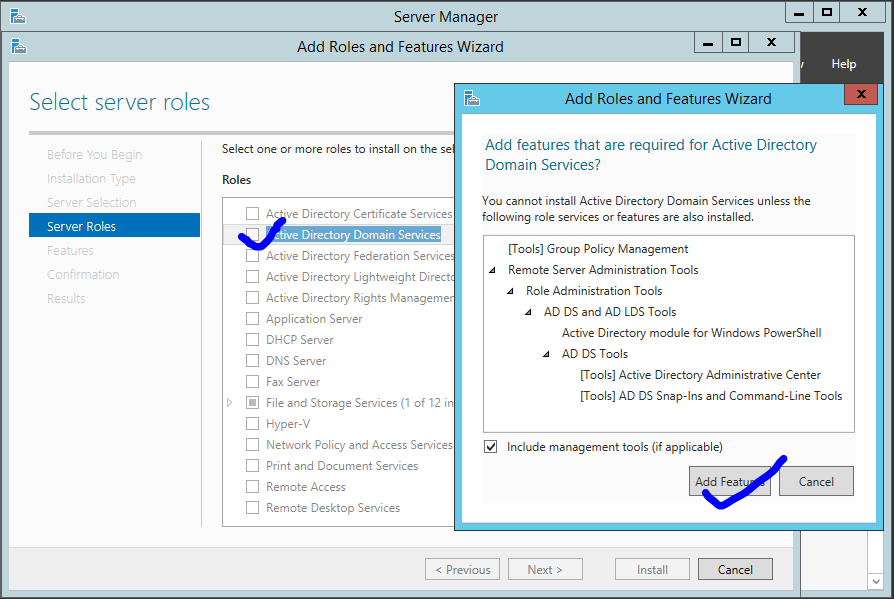894x599 pixels.
Task: Close the Server Manager window
Action: tap(862, 12)
